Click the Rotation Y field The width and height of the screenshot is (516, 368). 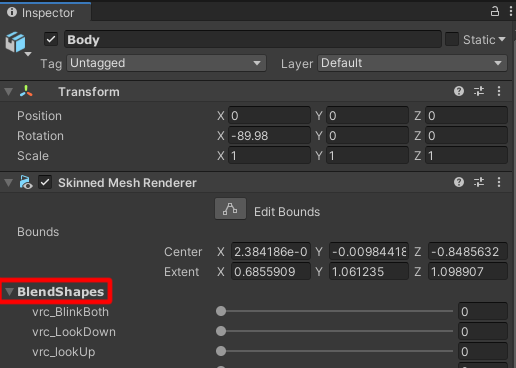coord(367,136)
